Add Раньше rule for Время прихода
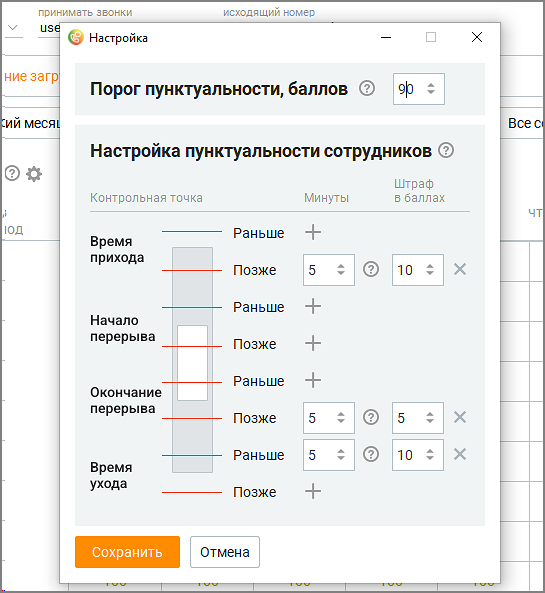 [x=313, y=232]
